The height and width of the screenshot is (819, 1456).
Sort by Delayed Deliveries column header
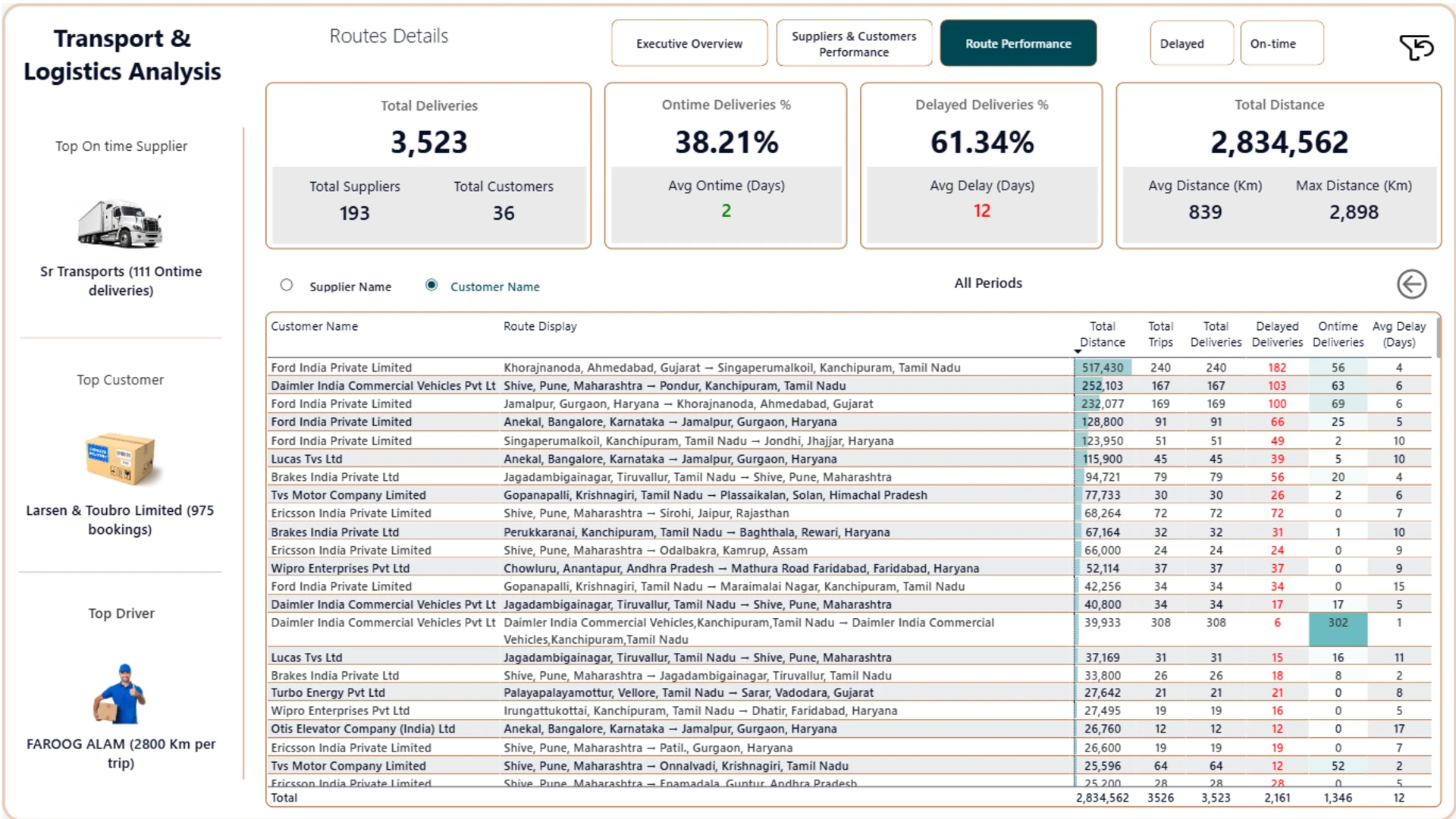coord(1277,334)
